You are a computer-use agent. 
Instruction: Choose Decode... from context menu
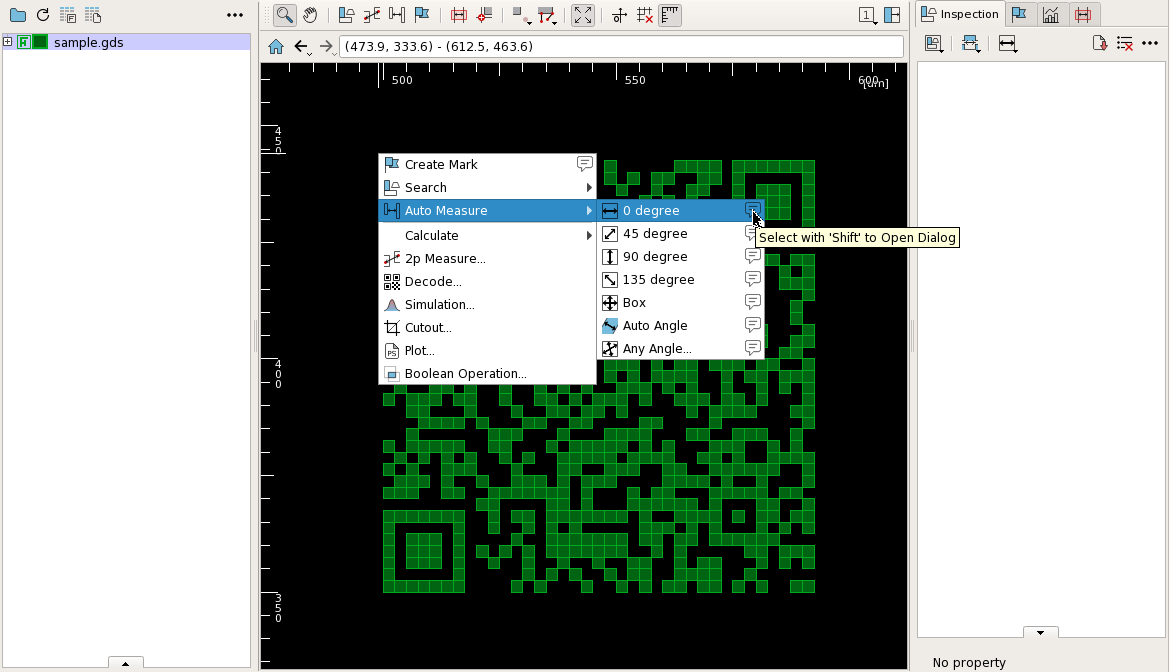488,281
